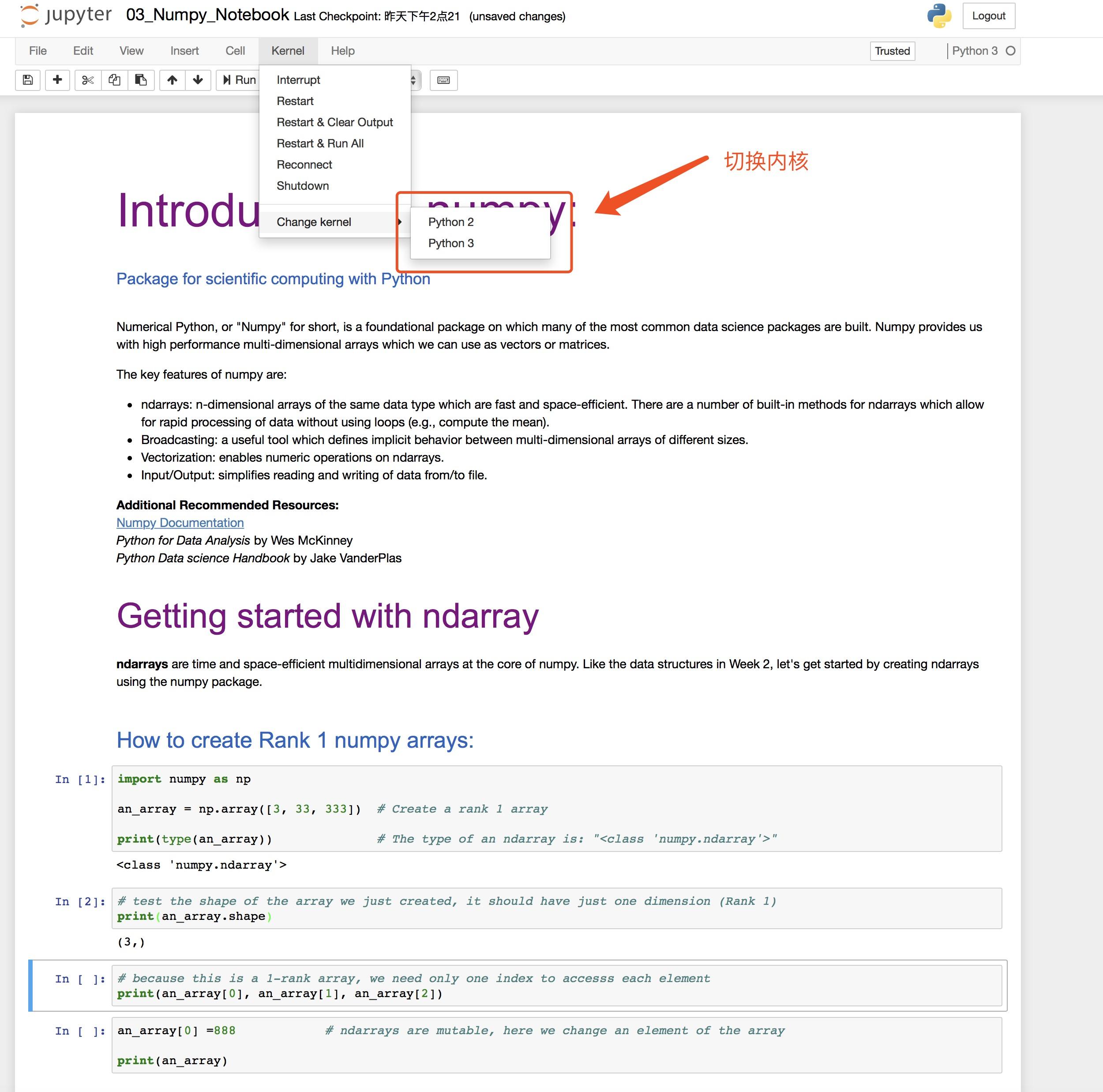
Task: Expand the Change kernel submenu arrow
Action: (400, 222)
